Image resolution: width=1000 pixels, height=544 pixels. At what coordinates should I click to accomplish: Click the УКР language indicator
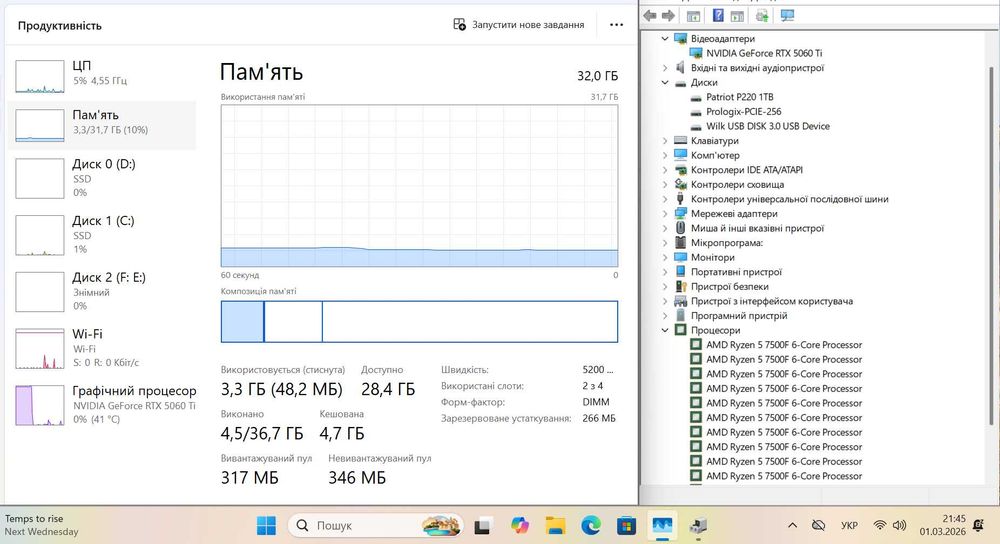tap(849, 526)
